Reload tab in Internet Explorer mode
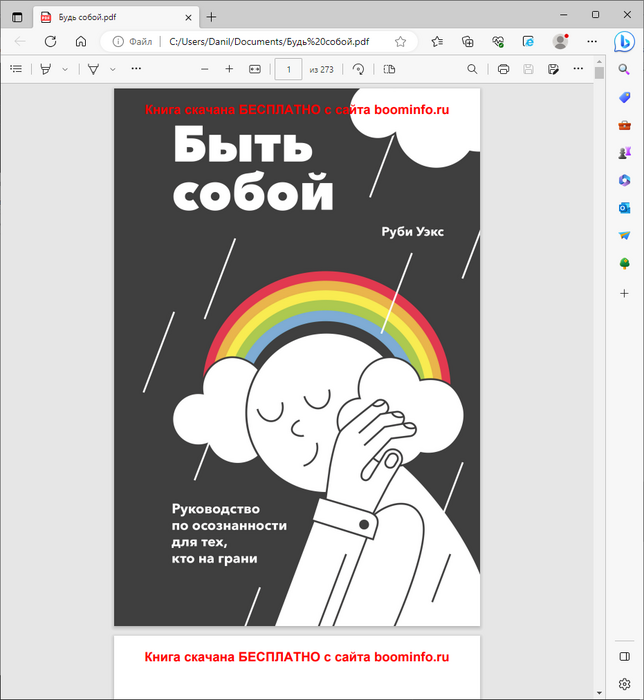Screen dimensions: 644x700 (x=528, y=42)
